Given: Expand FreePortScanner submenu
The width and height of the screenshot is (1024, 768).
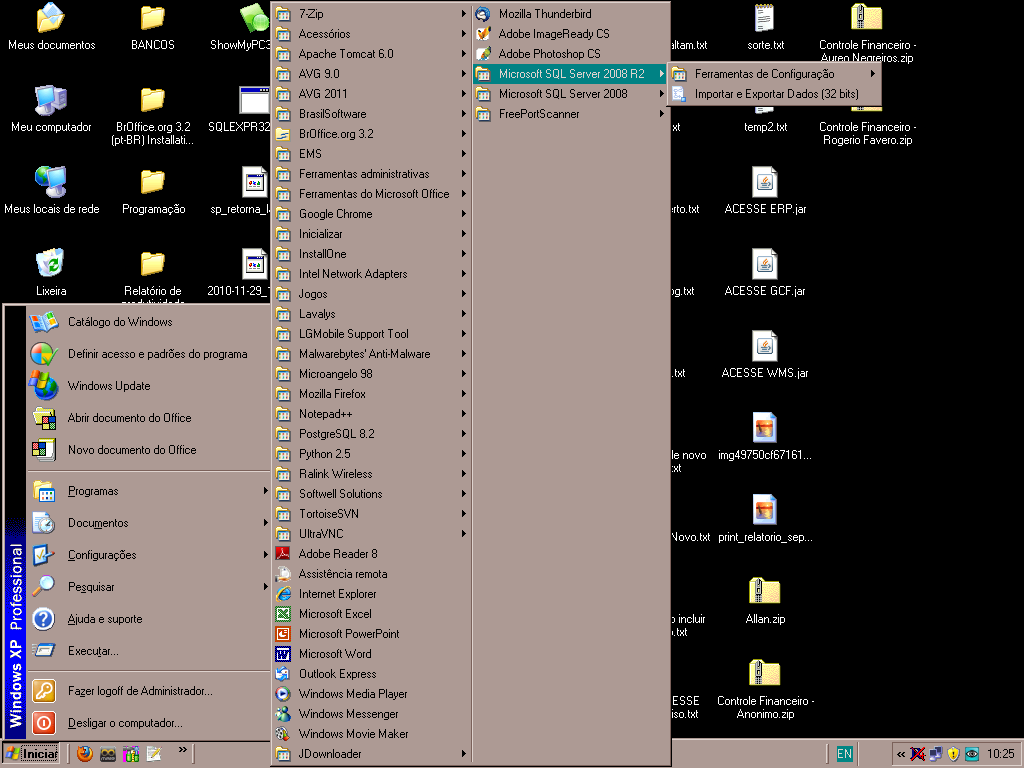Looking at the screenshot, I should pyautogui.click(x=571, y=114).
